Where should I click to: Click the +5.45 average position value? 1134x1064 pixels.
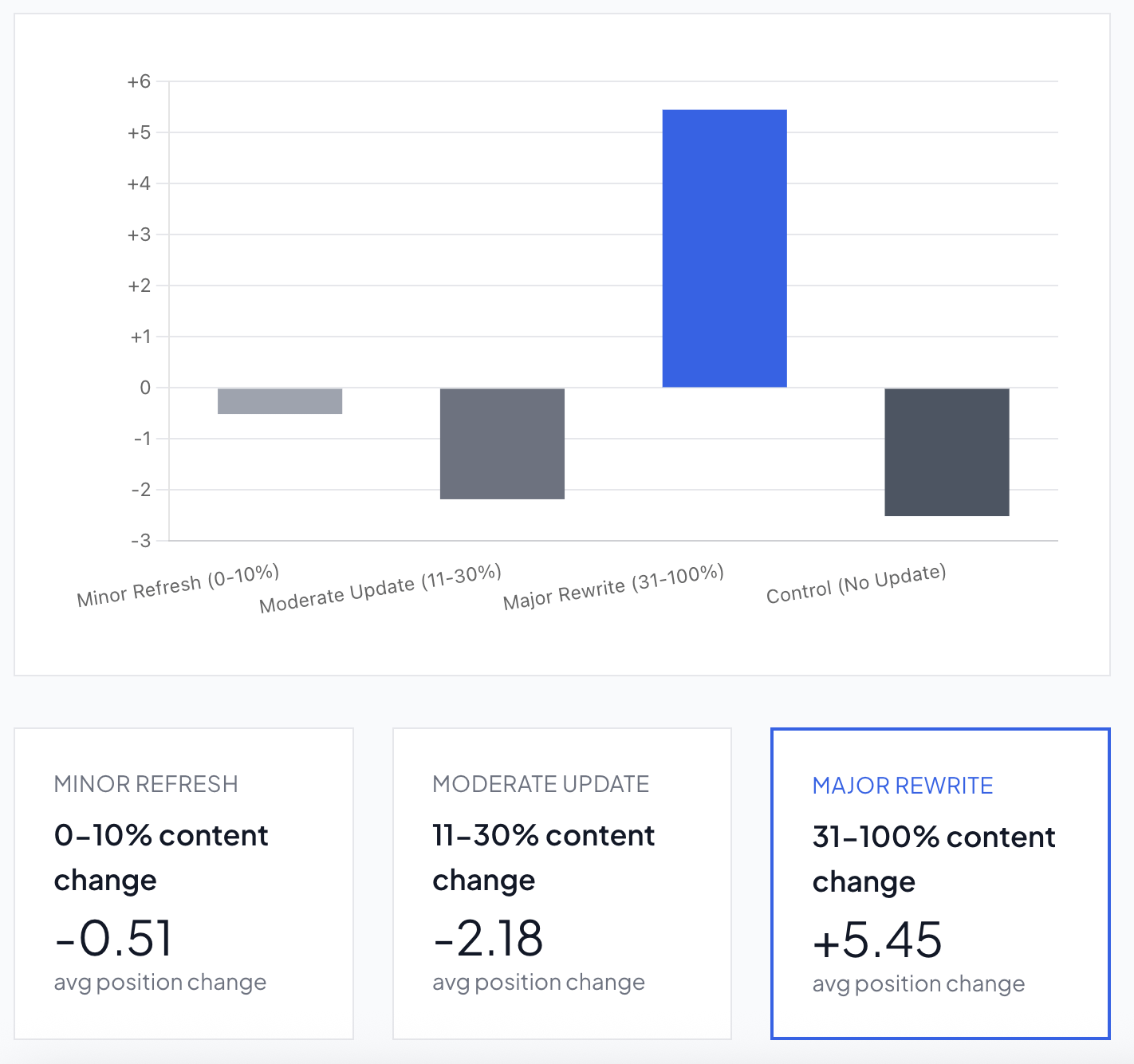(x=877, y=940)
